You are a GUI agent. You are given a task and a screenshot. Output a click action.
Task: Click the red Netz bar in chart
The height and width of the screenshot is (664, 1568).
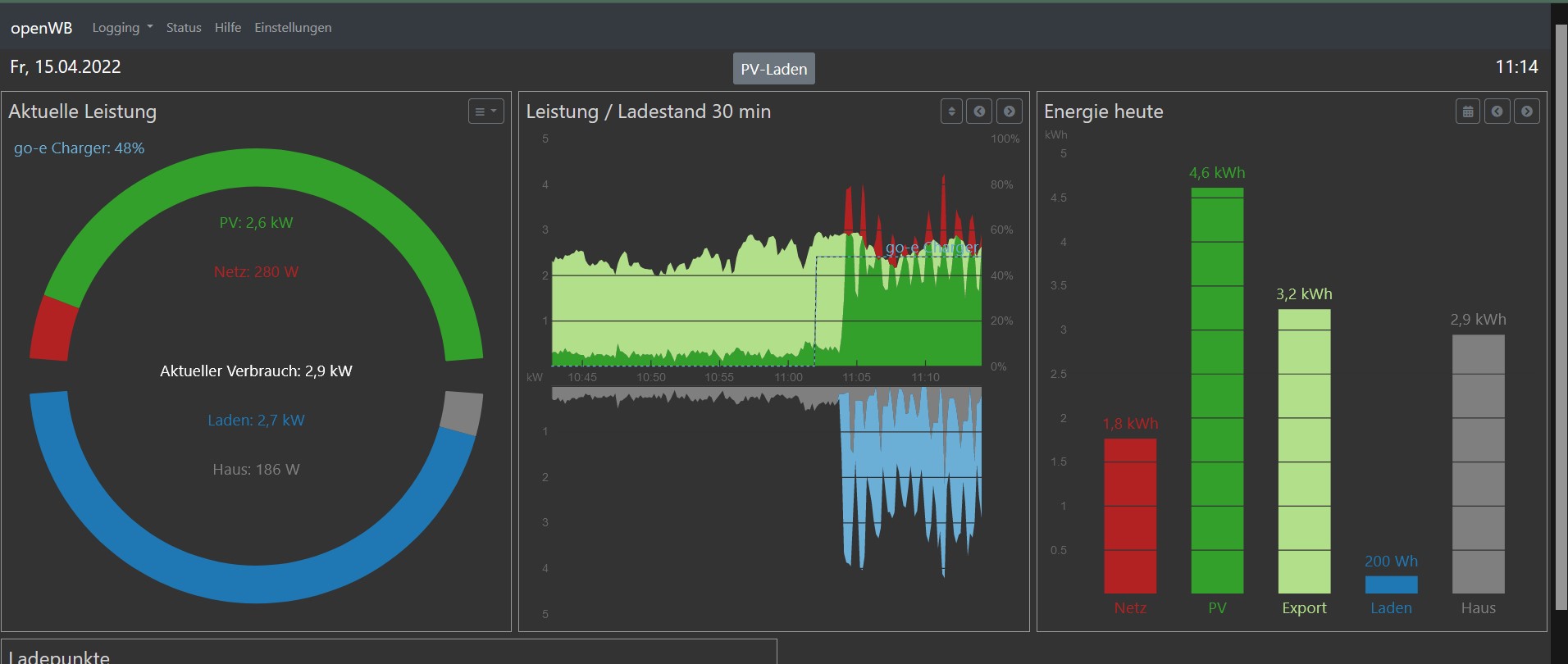tap(1130, 516)
